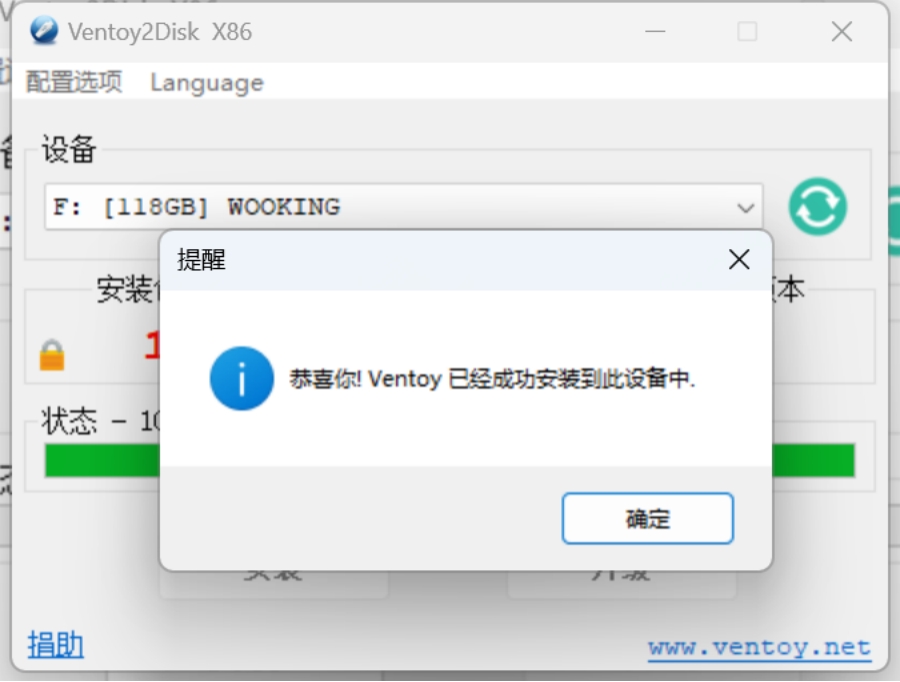This screenshot has width=900, height=682.
Task: Open the Language menu
Action: 207,83
